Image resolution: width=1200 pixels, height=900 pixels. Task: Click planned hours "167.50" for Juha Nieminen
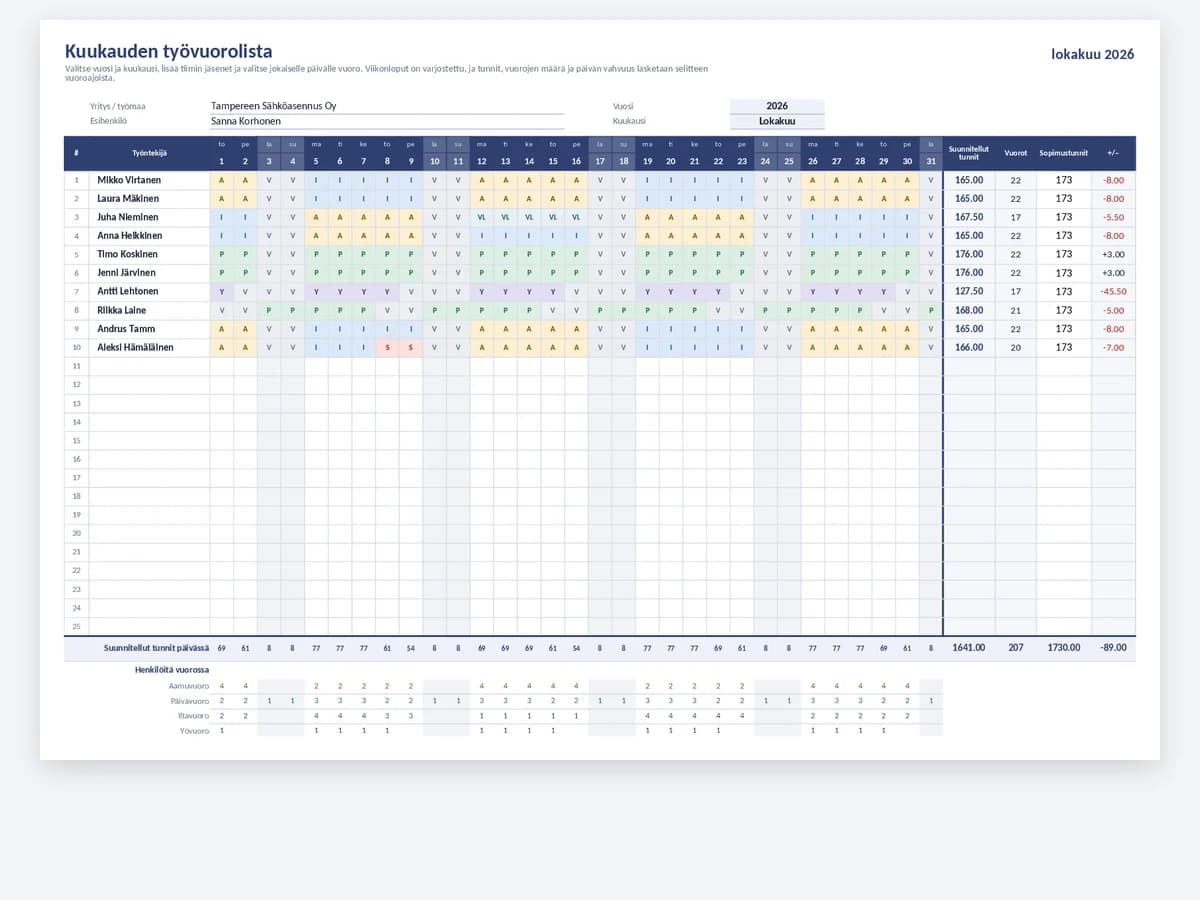coord(969,217)
